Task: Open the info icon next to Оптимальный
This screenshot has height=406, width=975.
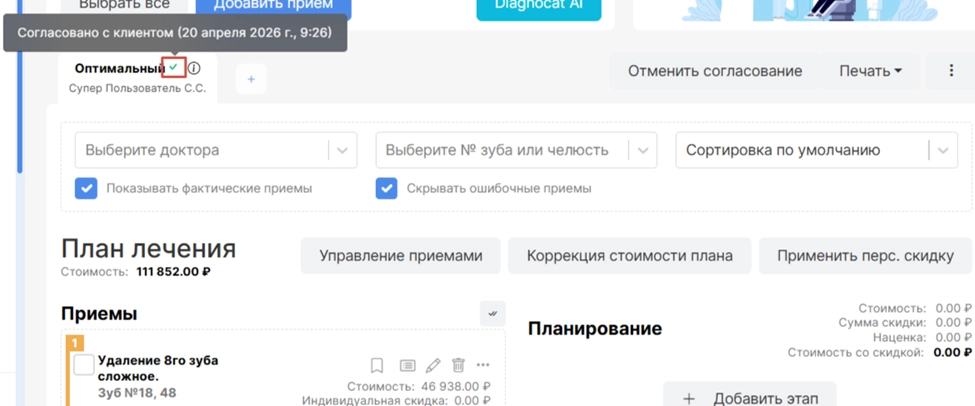Action: (194, 69)
